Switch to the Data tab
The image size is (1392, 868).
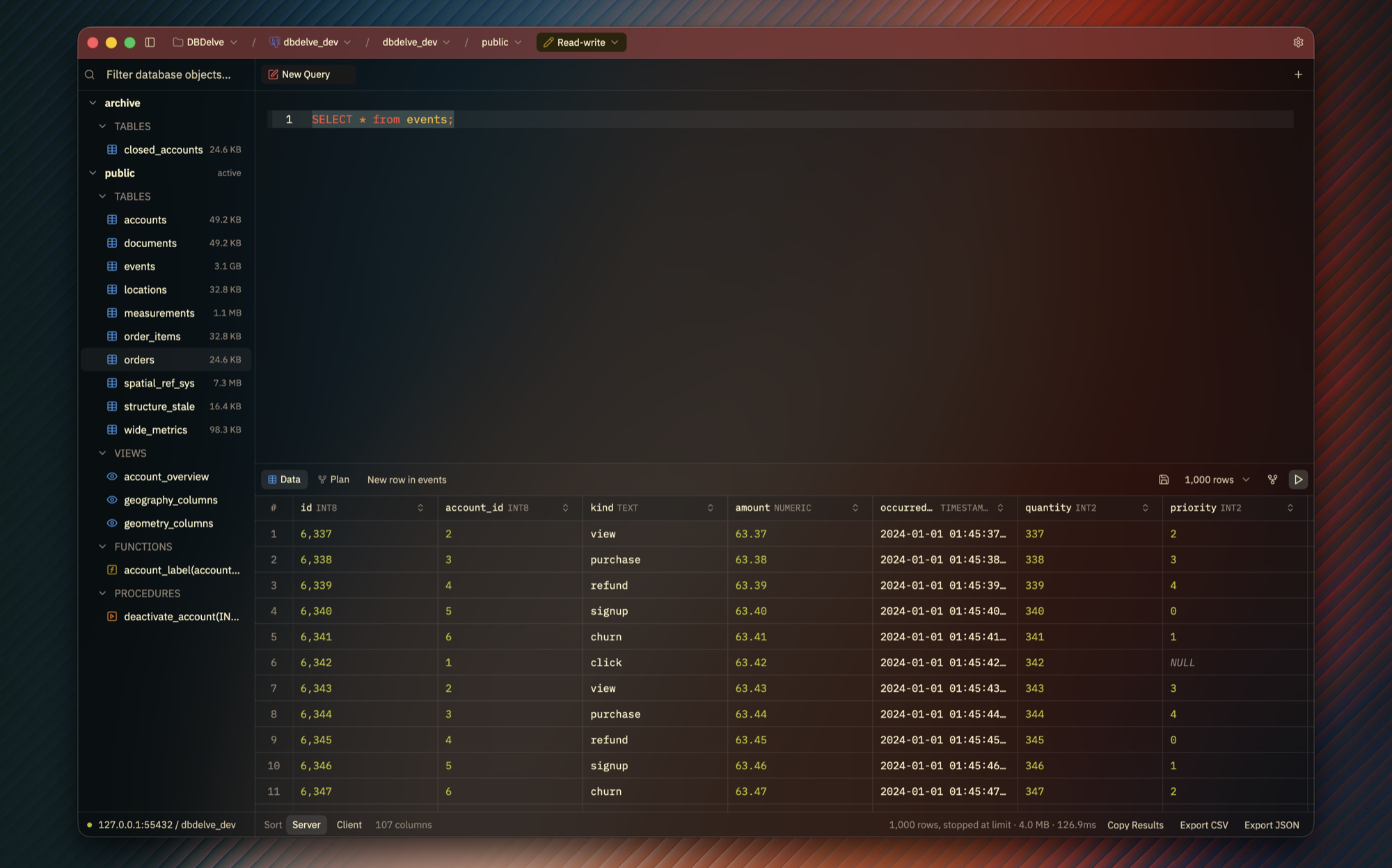(x=284, y=480)
